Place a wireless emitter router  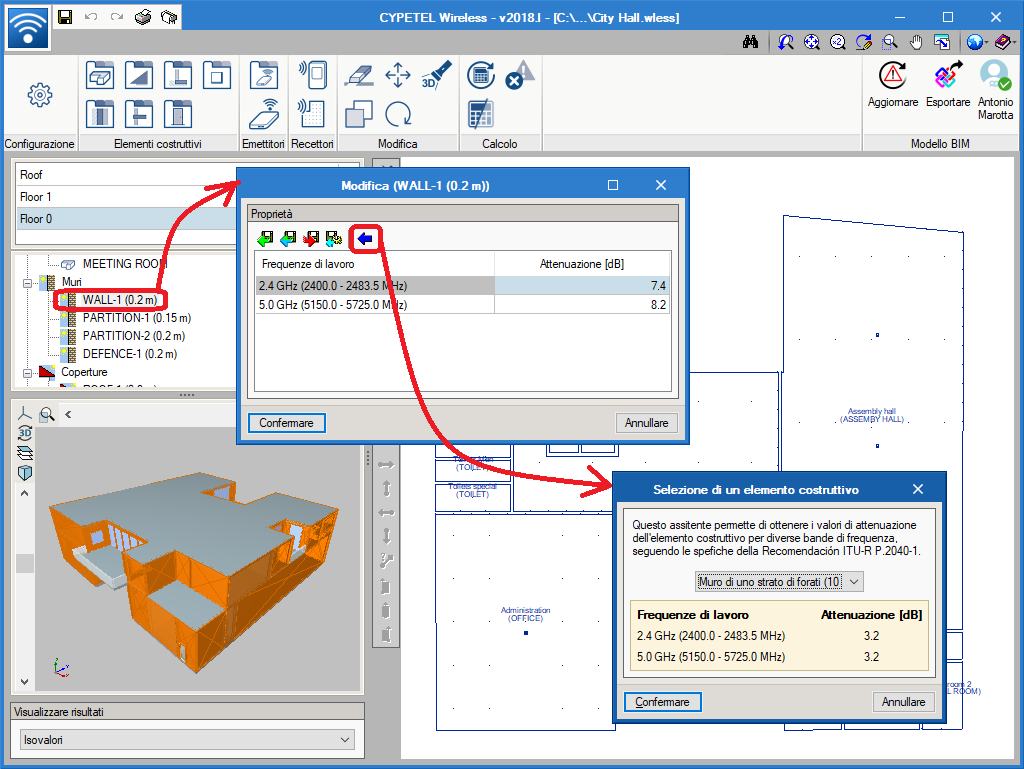click(264, 114)
